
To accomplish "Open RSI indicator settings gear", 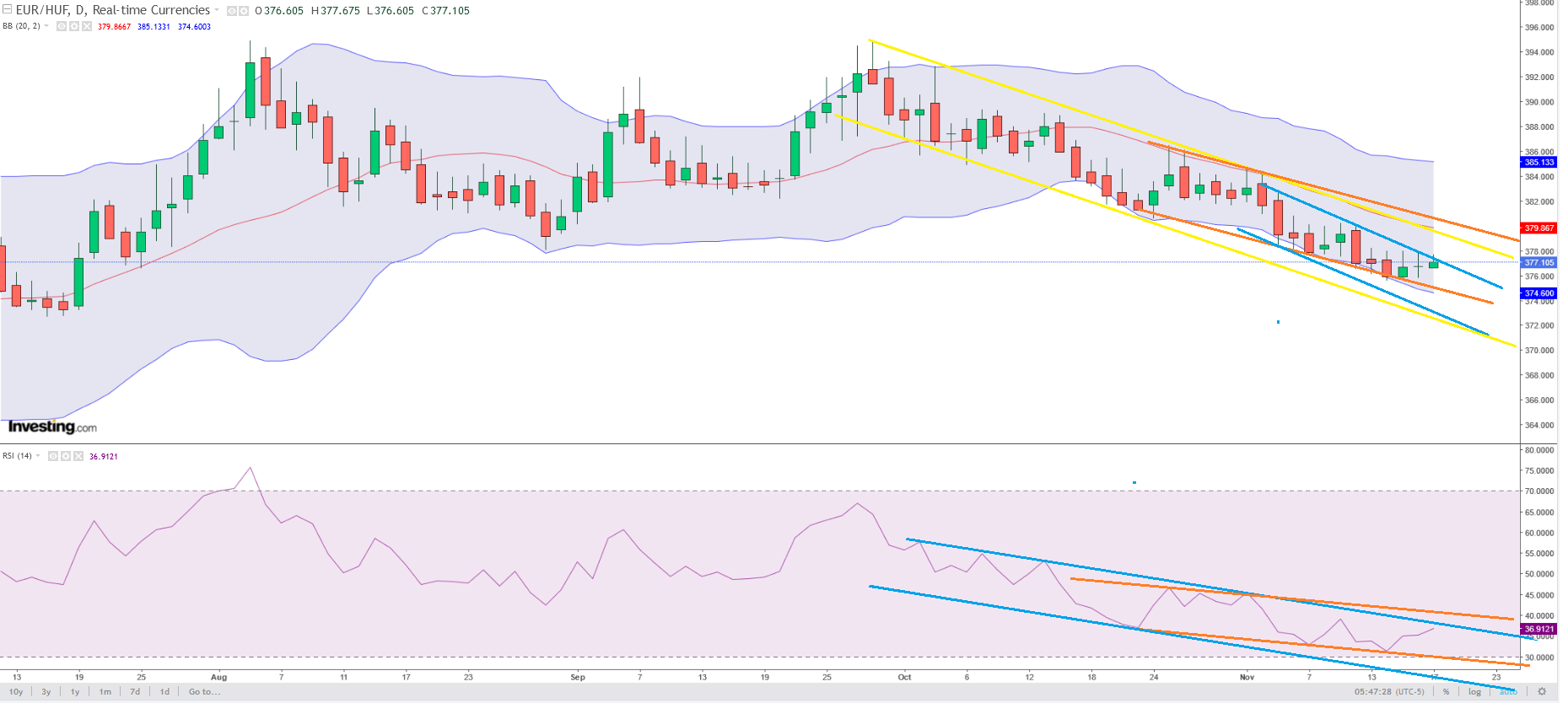I will [66, 456].
